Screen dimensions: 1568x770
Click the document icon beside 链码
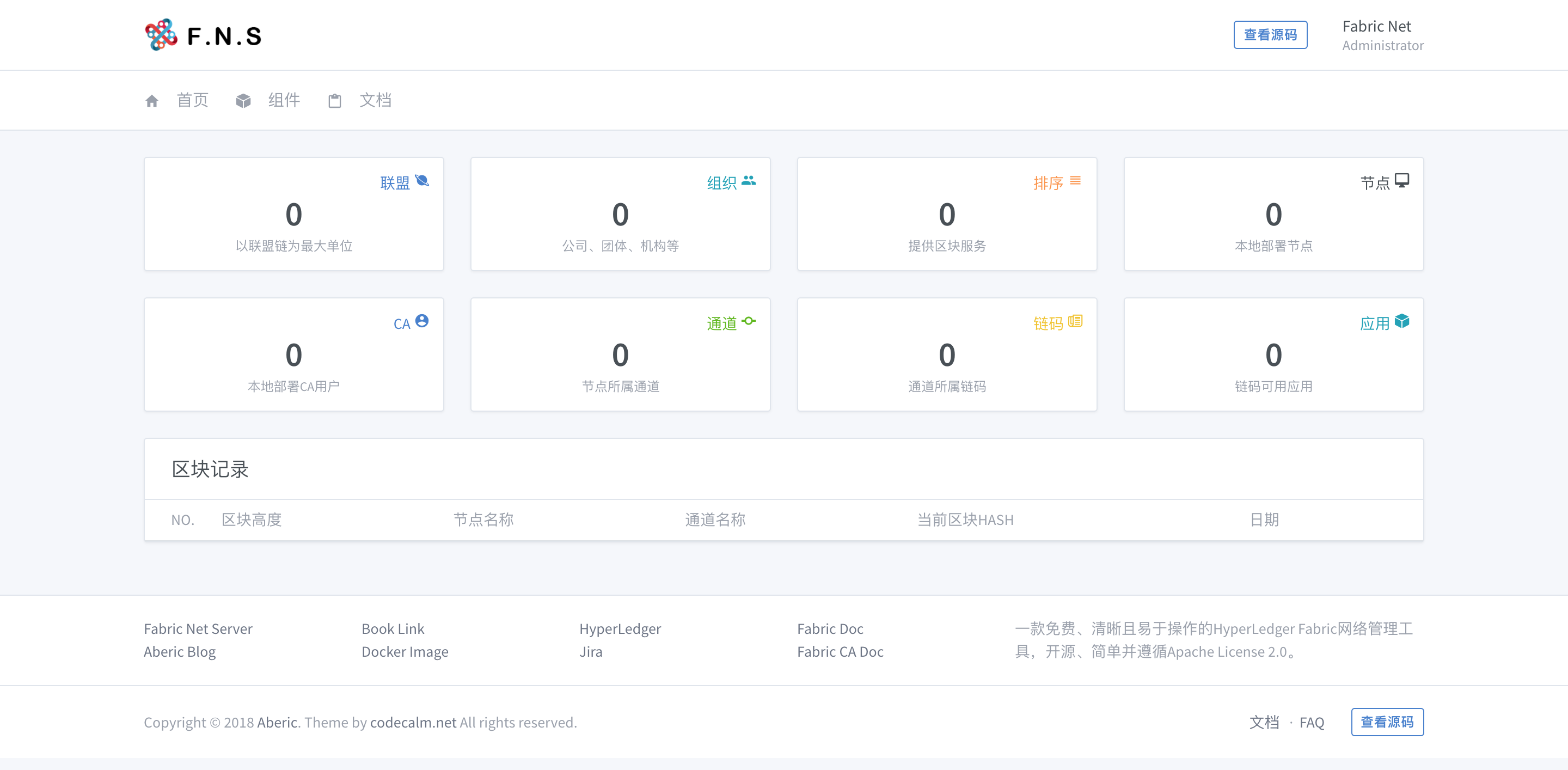click(x=1076, y=321)
